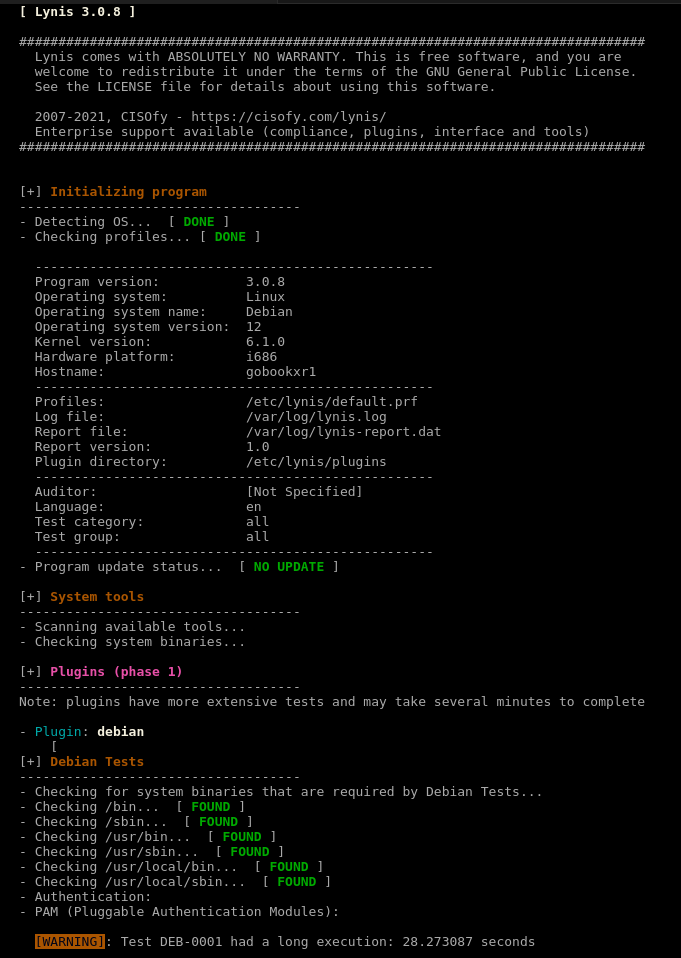The height and width of the screenshot is (958, 681).
Task: Click the Auditor value [Not Specified]
Action: tap(304, 492)
